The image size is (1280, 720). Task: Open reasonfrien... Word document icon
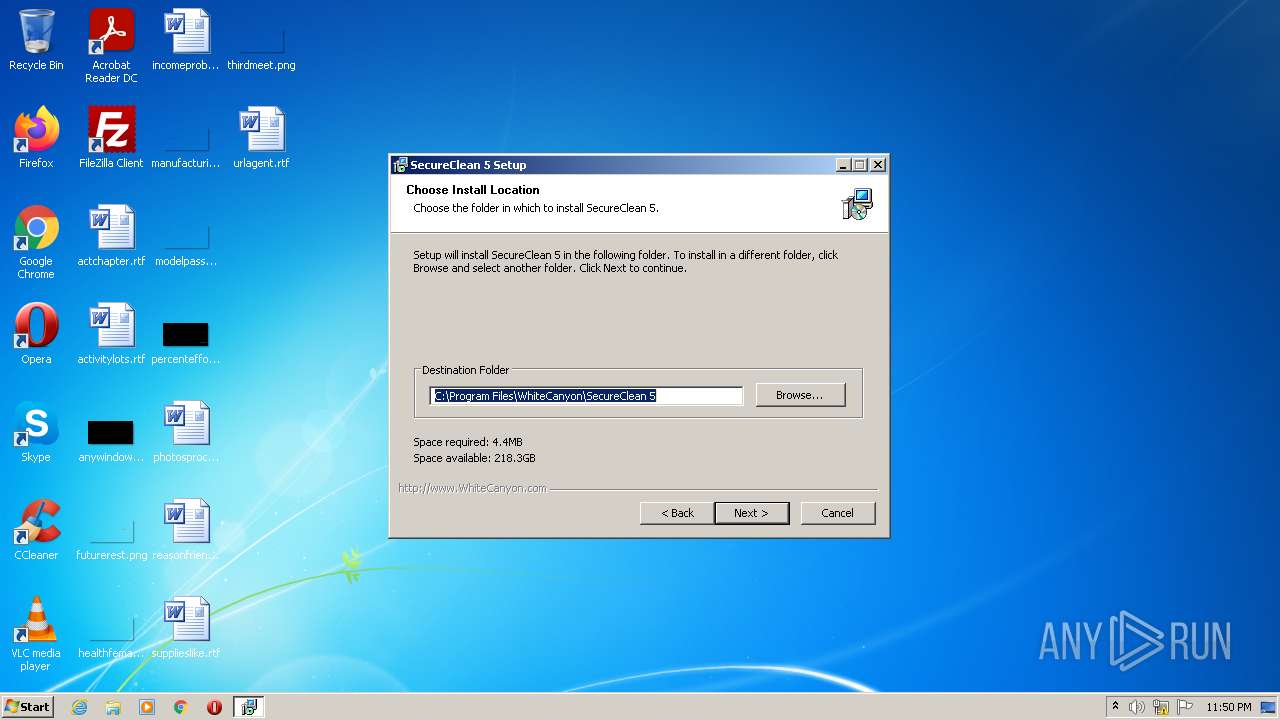[x=186, y=530]
